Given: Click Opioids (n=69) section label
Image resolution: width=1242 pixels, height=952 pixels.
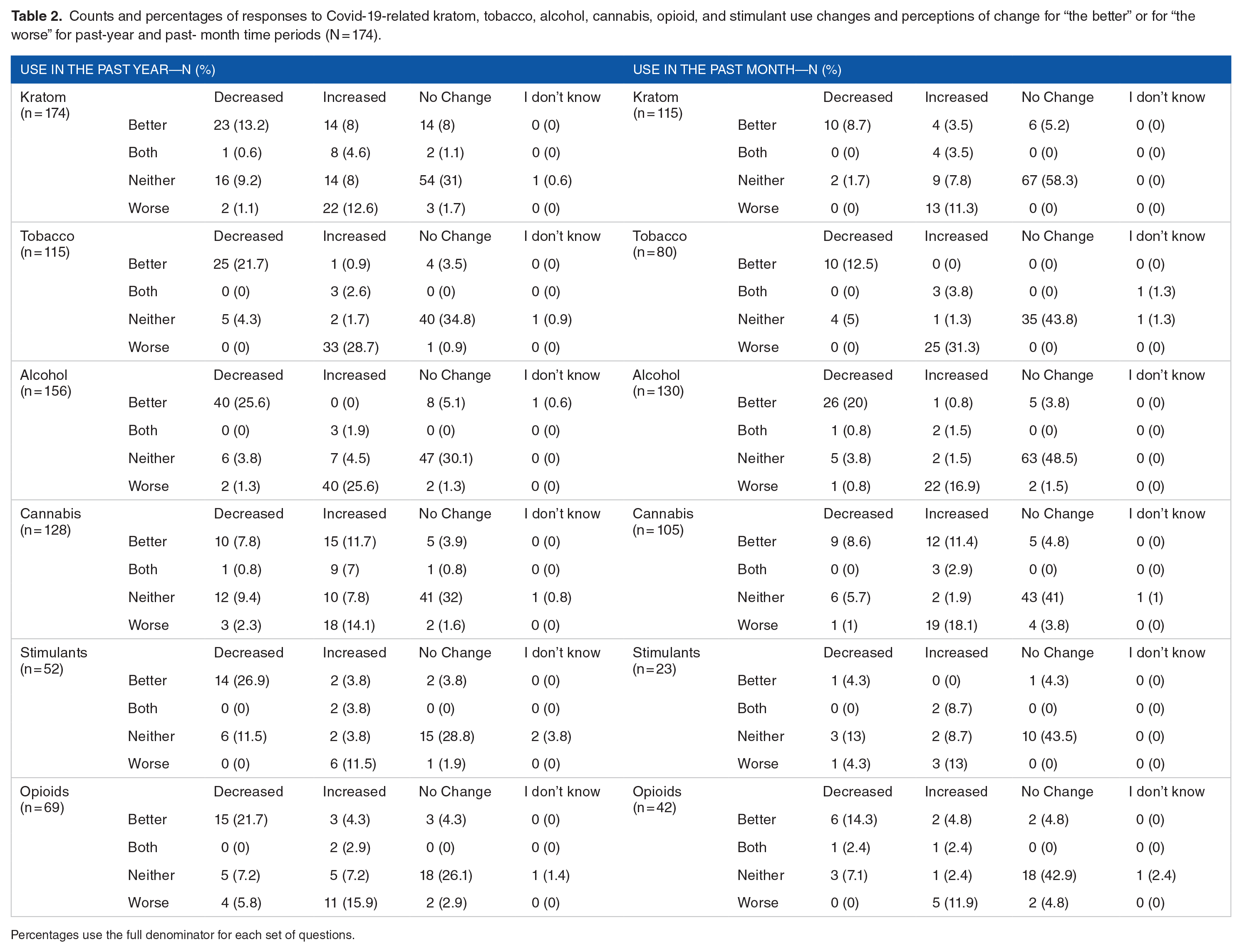Looking at the screenshot, I should coord(44,799).
